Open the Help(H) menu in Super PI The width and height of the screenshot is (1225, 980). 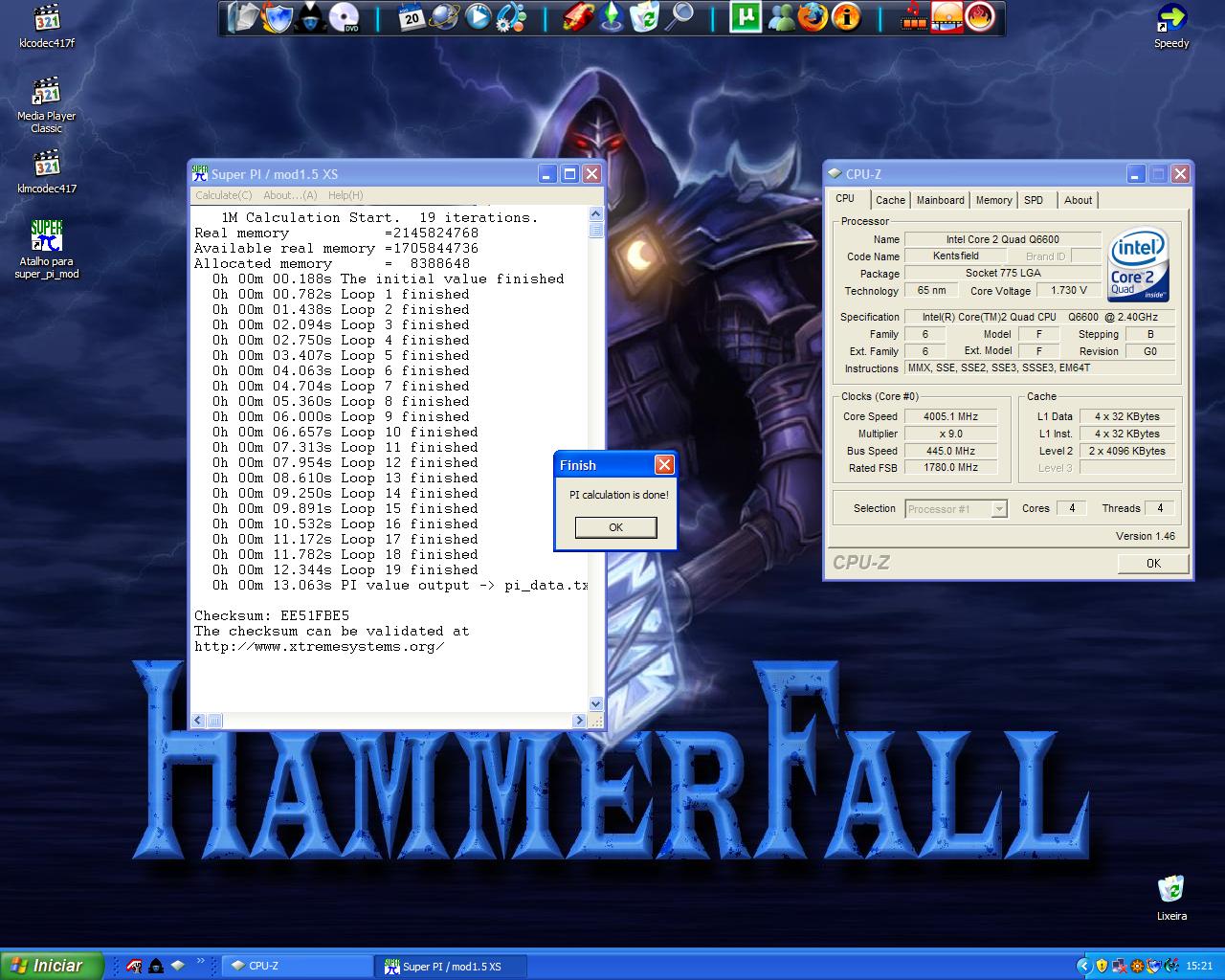click(345, 195)
